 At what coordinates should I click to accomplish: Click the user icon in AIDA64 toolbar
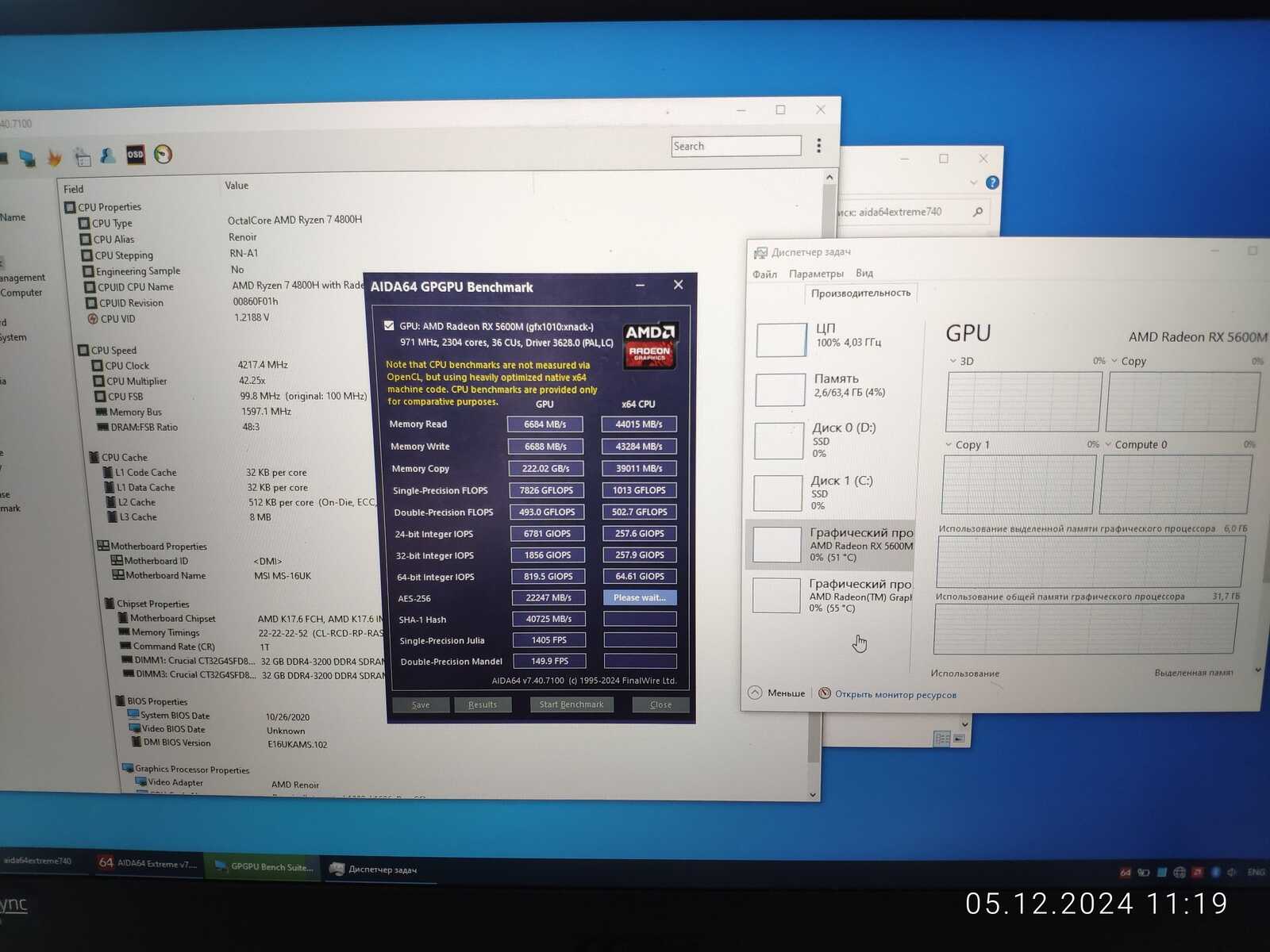click(x=108, y=155)
